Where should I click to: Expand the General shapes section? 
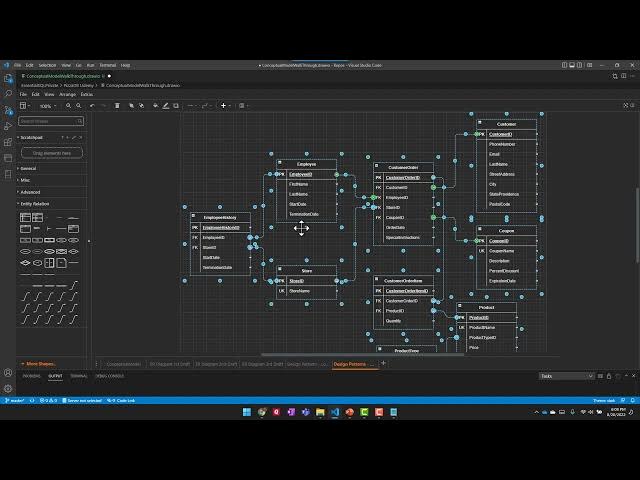point(27,168)
